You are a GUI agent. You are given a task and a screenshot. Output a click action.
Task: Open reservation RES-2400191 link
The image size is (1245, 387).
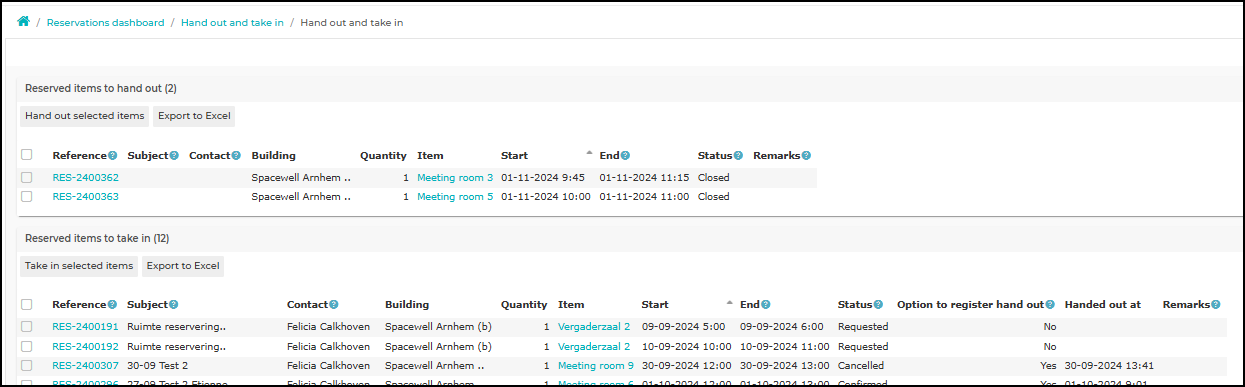coord(86,327)
